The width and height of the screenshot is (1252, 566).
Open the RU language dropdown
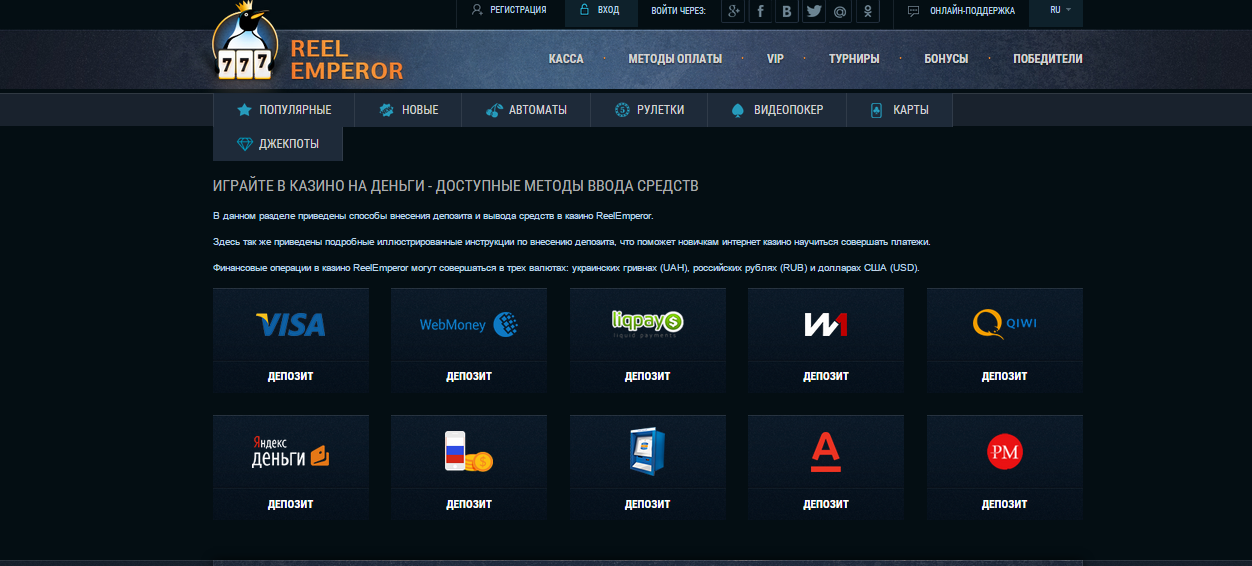tap(1060, 10)
